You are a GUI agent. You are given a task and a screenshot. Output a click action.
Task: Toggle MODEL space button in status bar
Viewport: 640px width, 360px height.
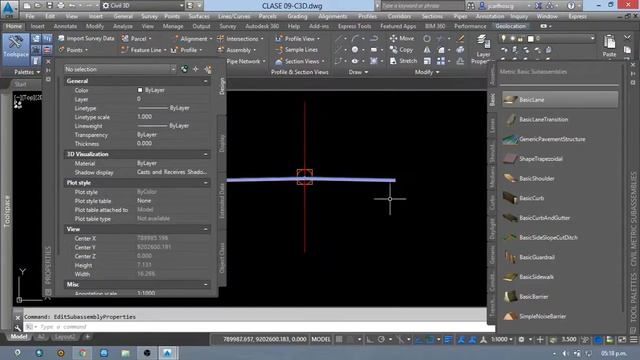[x=321, y=340]
